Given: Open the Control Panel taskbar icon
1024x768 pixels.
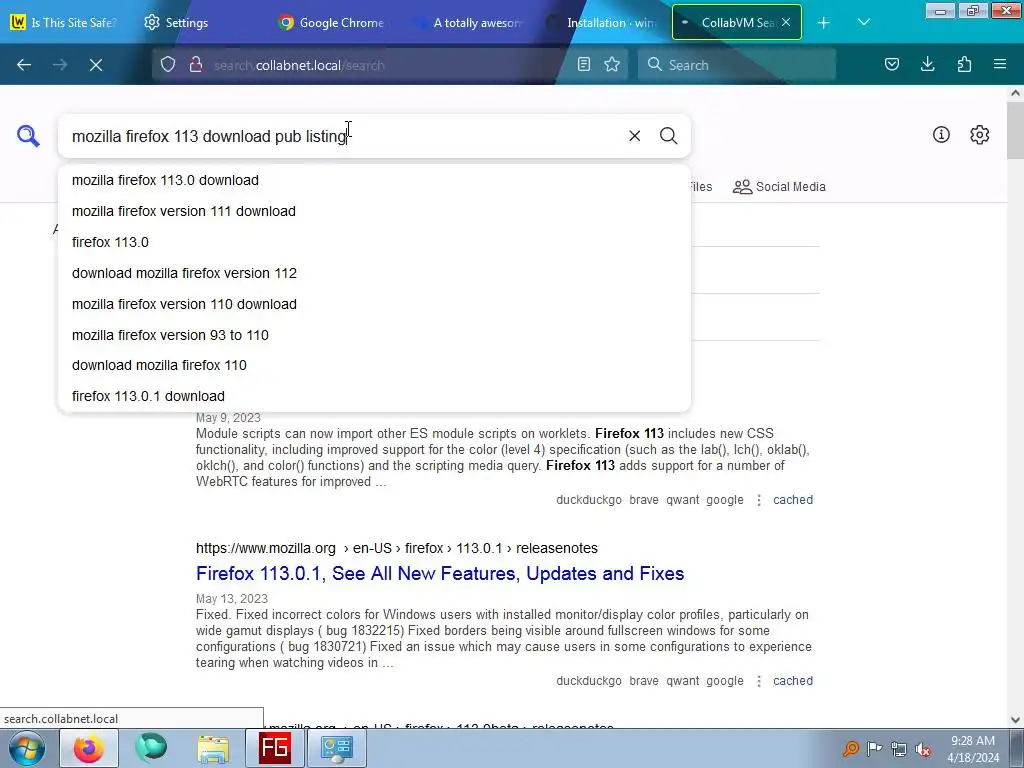Looking at the screenshot, I should pos(336,748).
